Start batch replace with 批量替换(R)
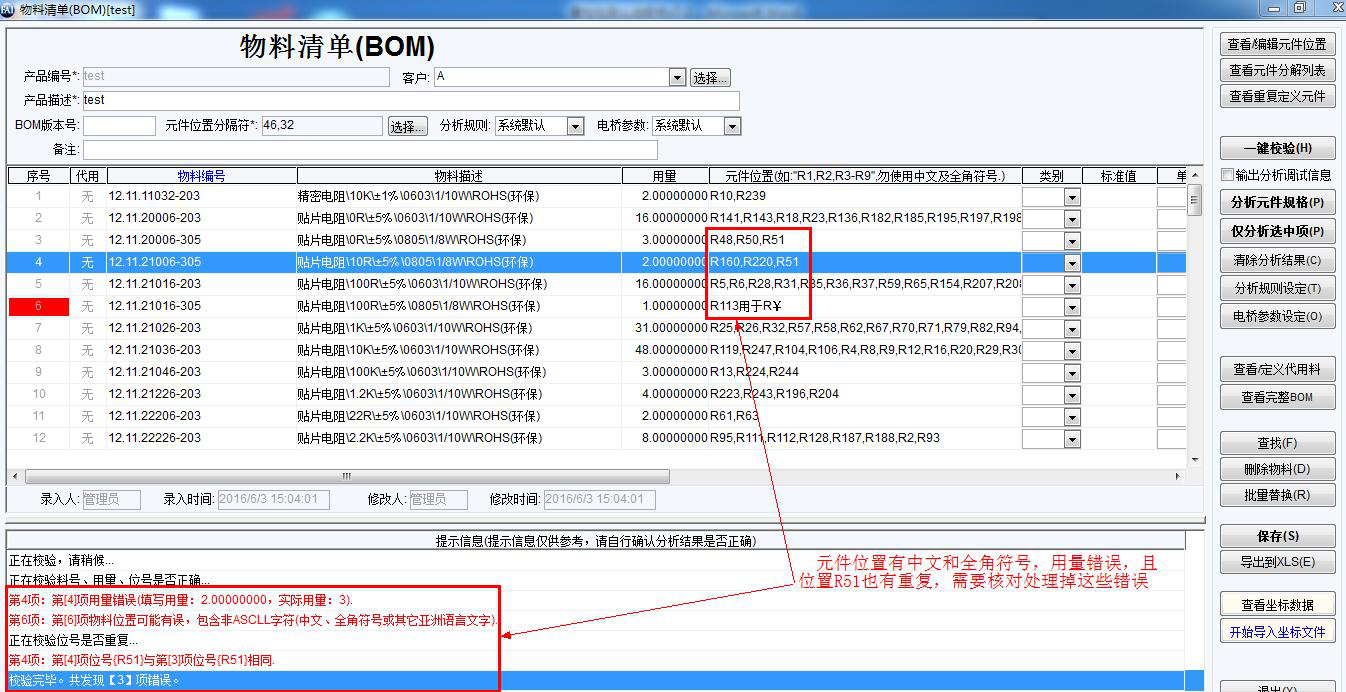This screenshot has width=1346, height=692. [1275, 494]
